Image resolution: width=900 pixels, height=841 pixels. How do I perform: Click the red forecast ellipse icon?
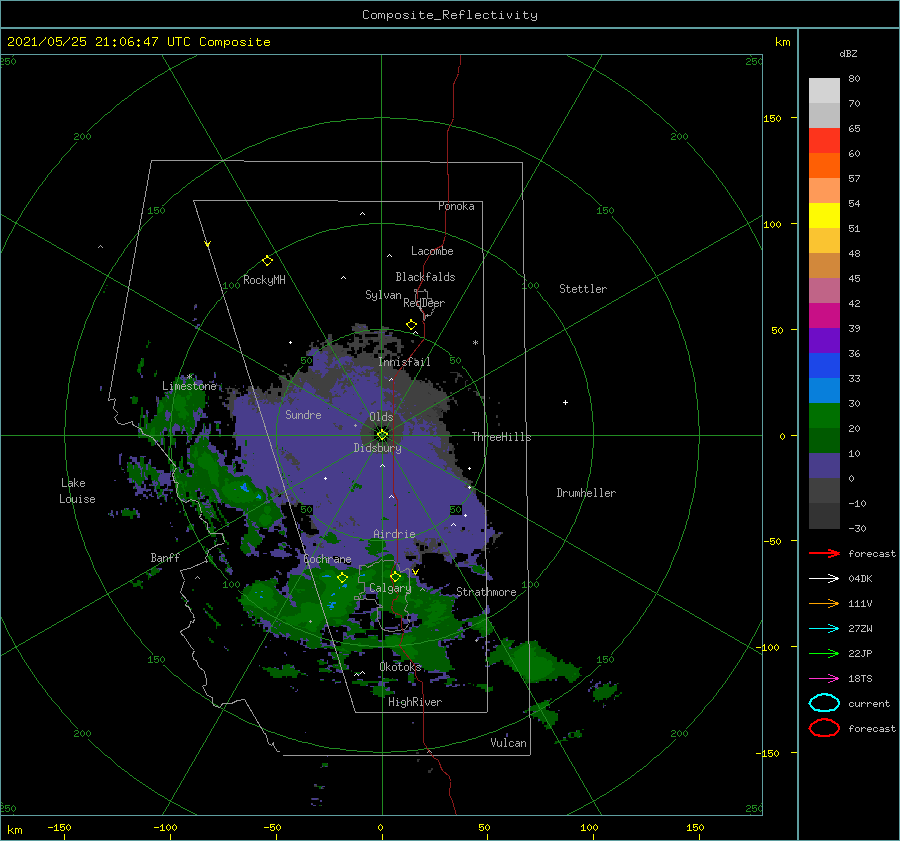point(824,728)
